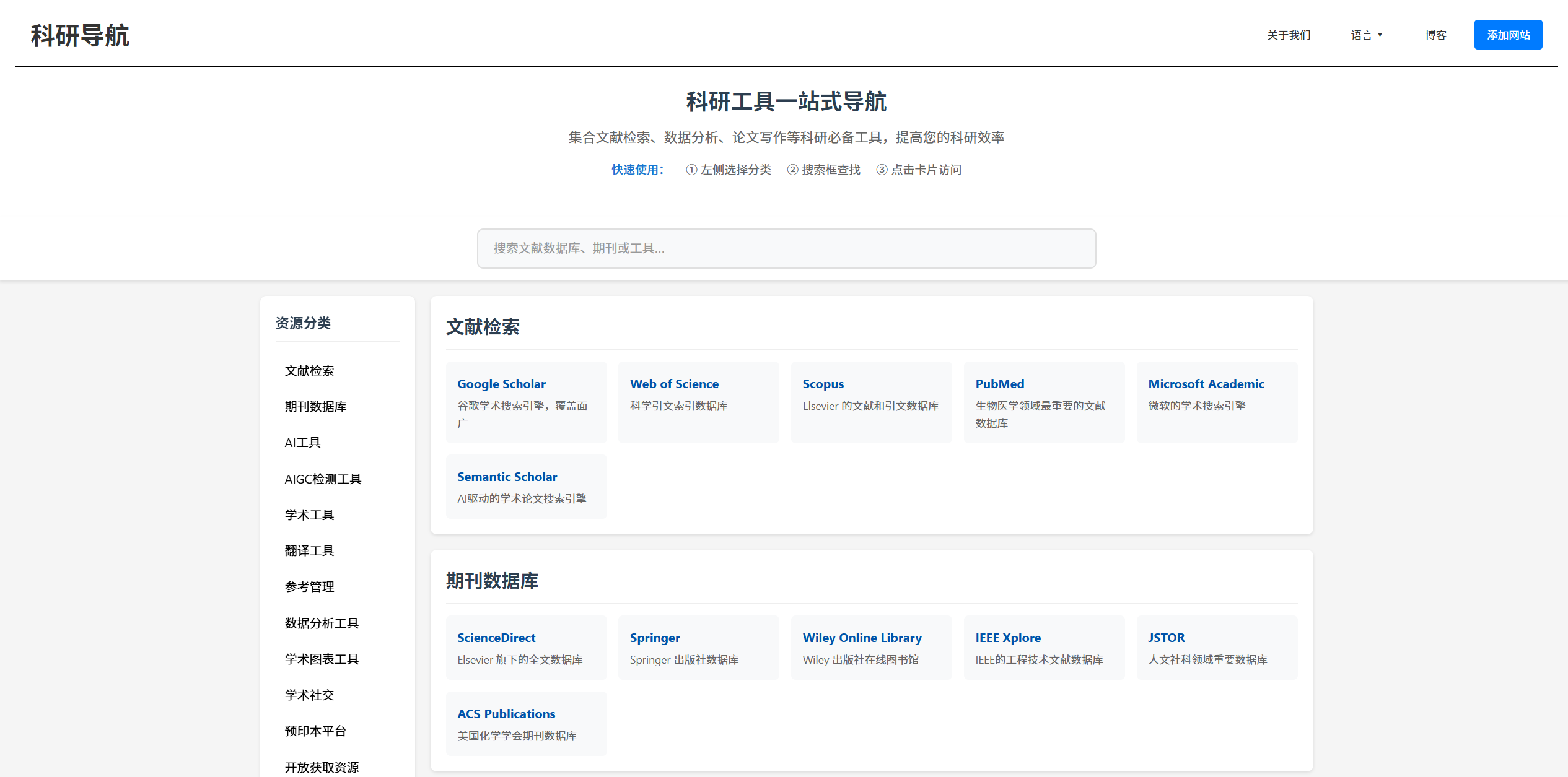This screenshot has height=777, width=1568.
Task: Click the 添加网站 button
Action: coord(1508,35)
